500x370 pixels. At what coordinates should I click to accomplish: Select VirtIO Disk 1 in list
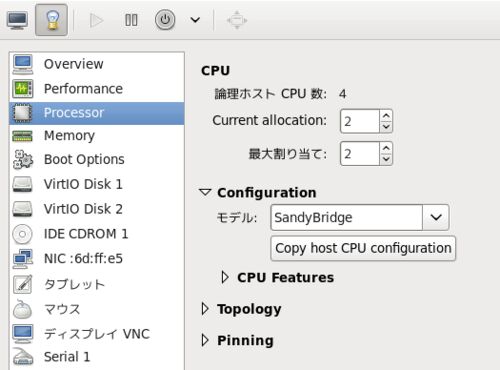click(x=97, y=184)
